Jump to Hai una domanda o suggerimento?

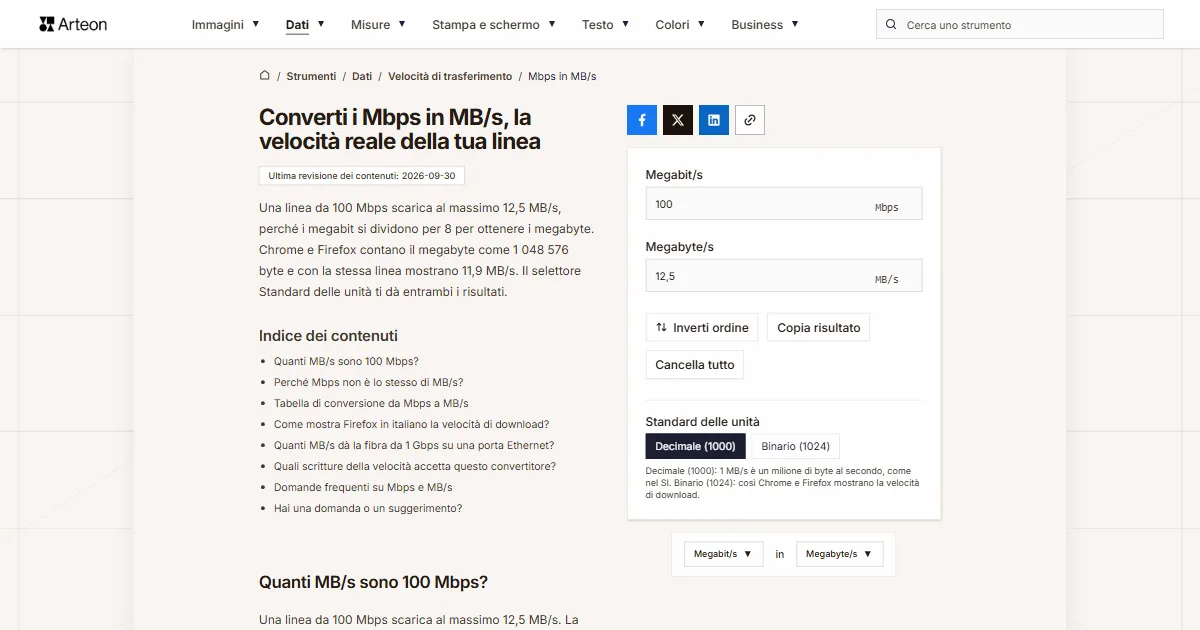click(368, 508)
